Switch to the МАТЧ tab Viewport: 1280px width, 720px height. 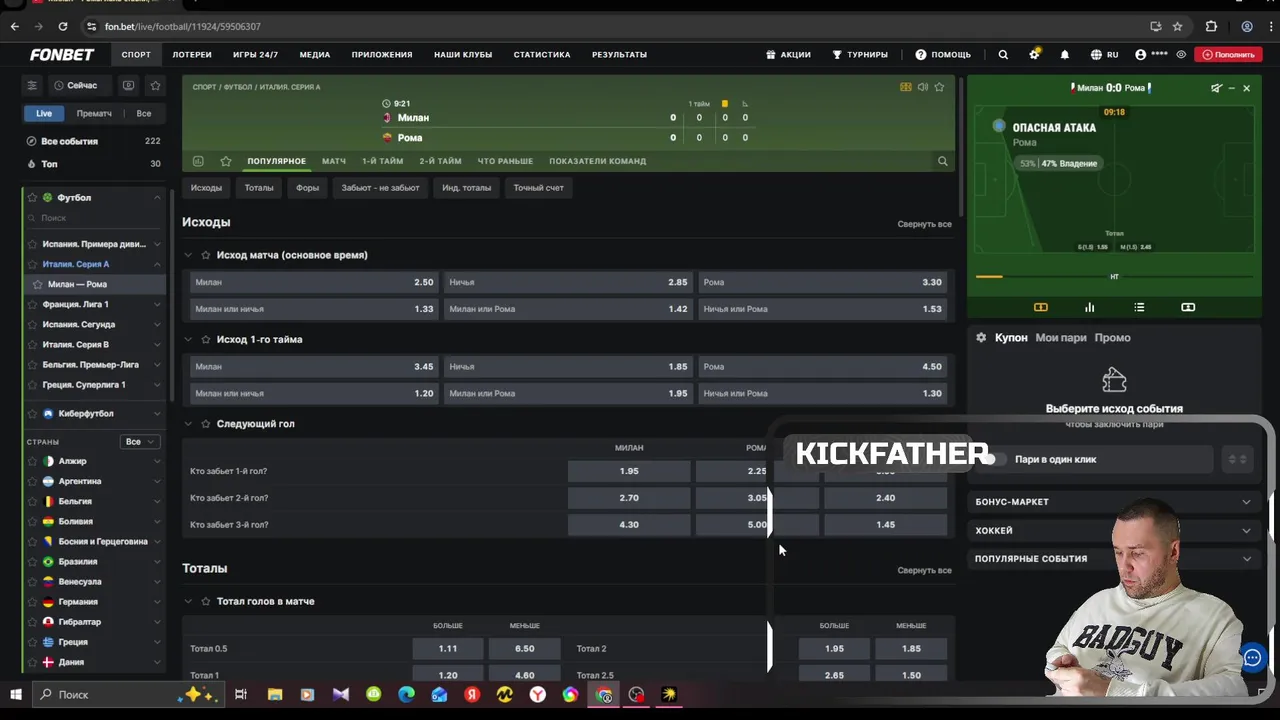pyautogui.click(x=334, y=161)
